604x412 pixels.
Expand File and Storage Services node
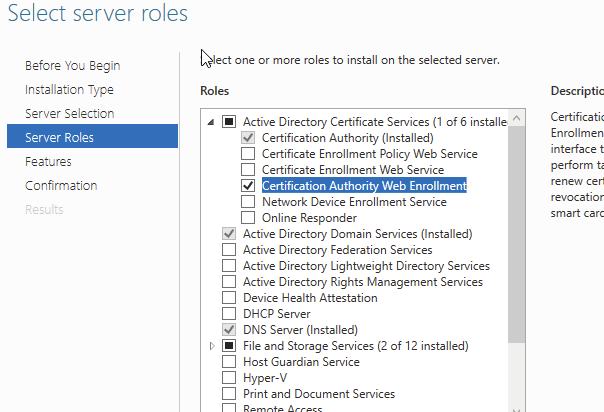tap(211, 346)
